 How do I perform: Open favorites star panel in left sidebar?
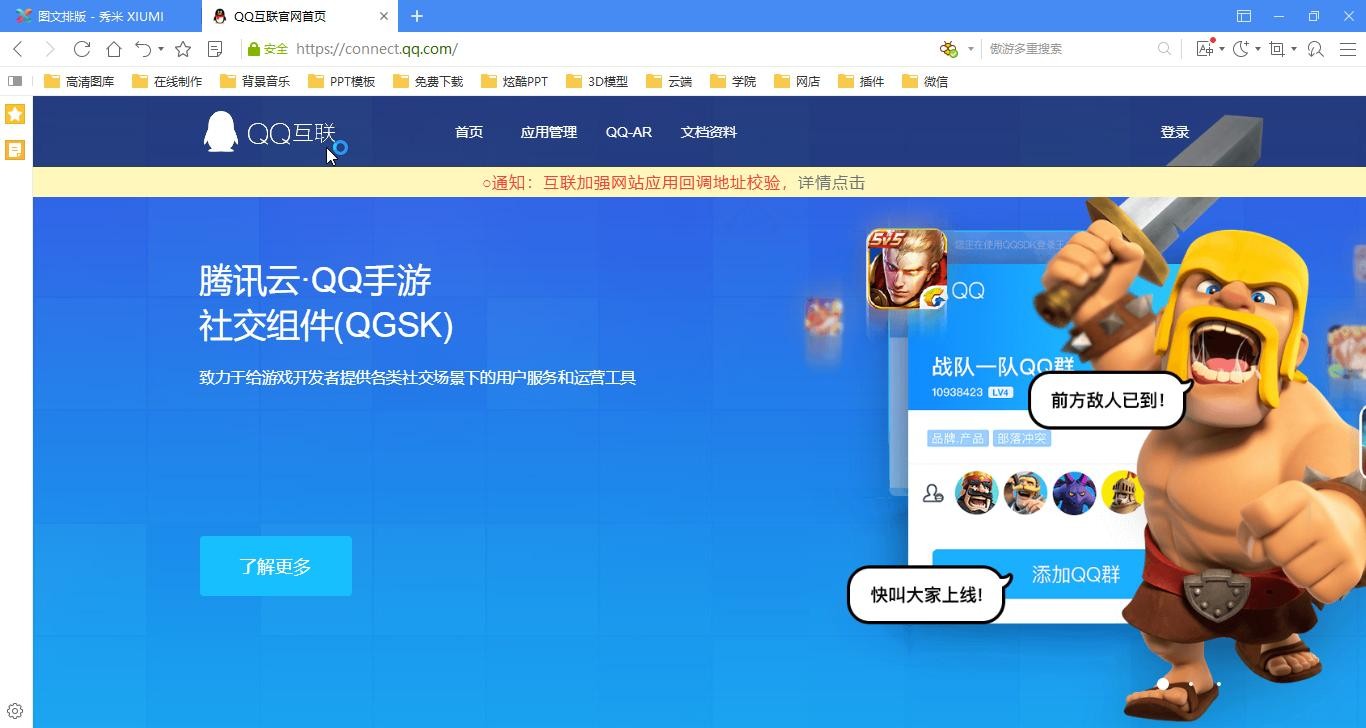coord(15,114)
